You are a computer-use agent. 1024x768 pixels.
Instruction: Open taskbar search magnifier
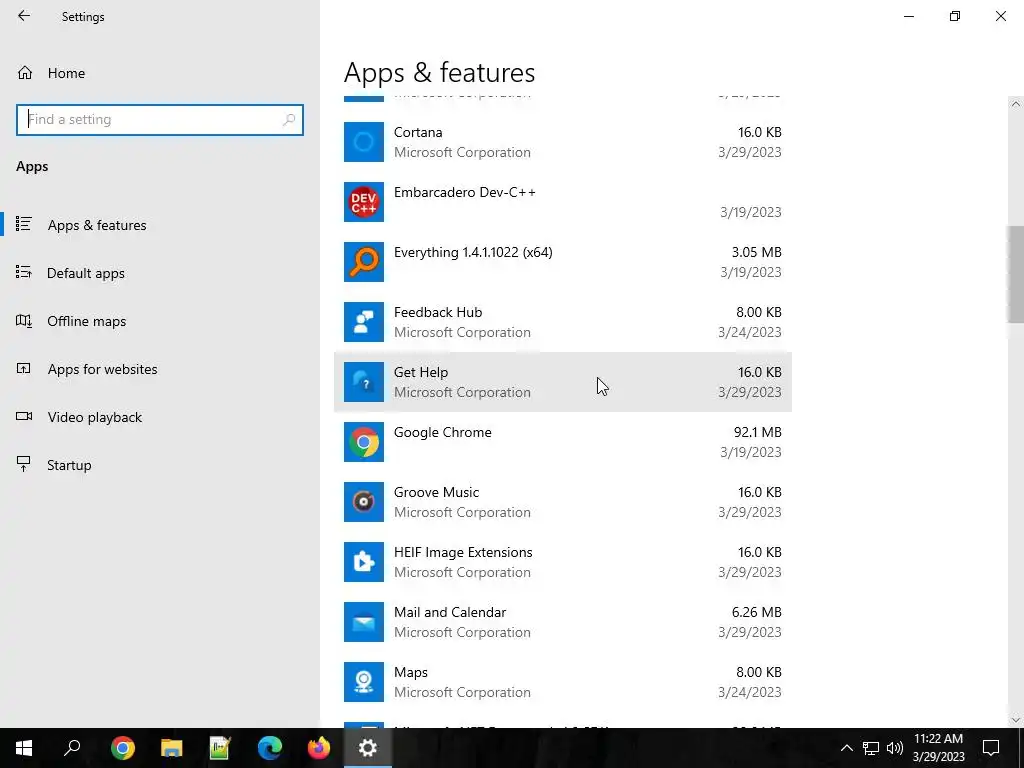point(72,748)
